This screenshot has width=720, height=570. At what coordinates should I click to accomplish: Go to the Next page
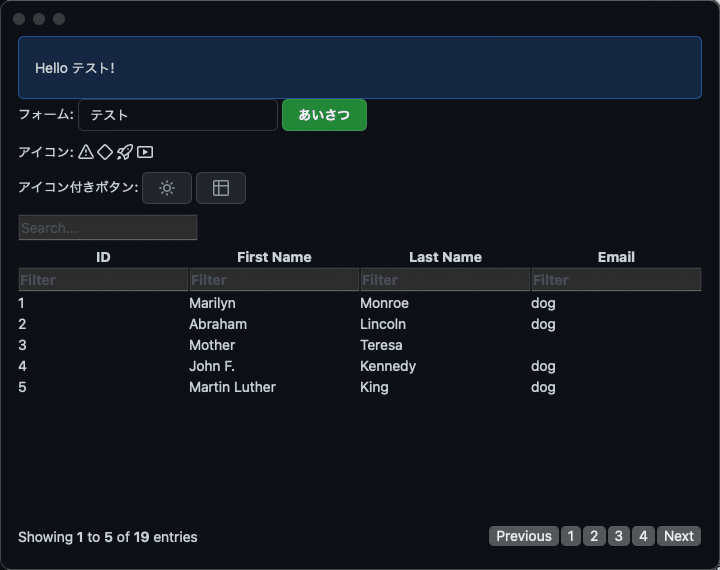click(679, 536)
